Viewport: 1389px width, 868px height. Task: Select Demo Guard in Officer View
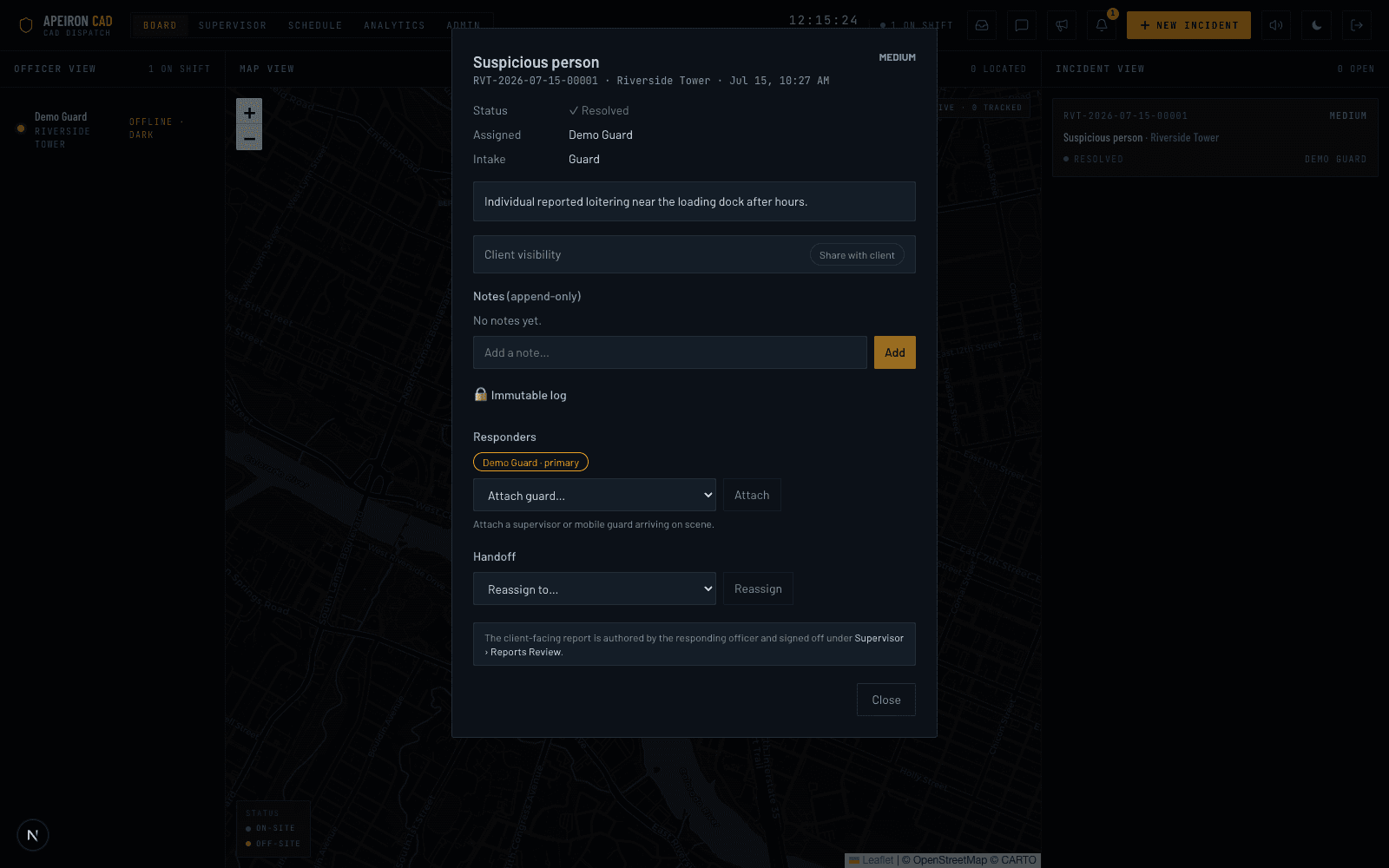pyautogui.click(x=111, y=130)
